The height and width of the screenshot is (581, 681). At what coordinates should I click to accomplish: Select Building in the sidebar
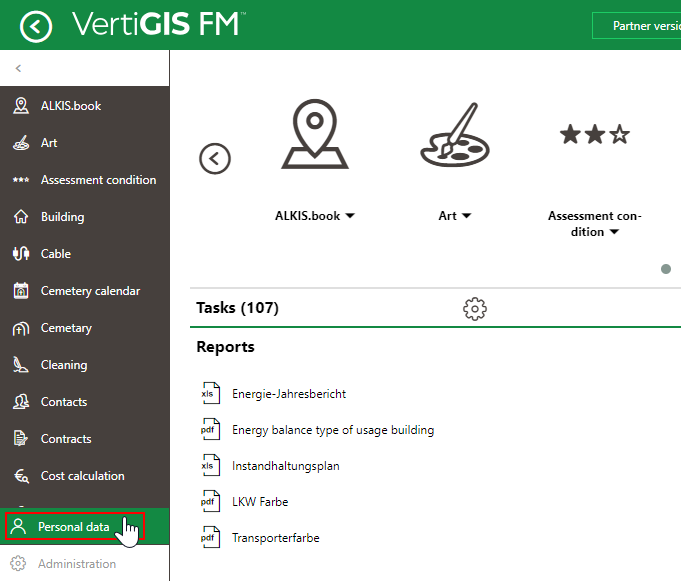click(62, 217)
